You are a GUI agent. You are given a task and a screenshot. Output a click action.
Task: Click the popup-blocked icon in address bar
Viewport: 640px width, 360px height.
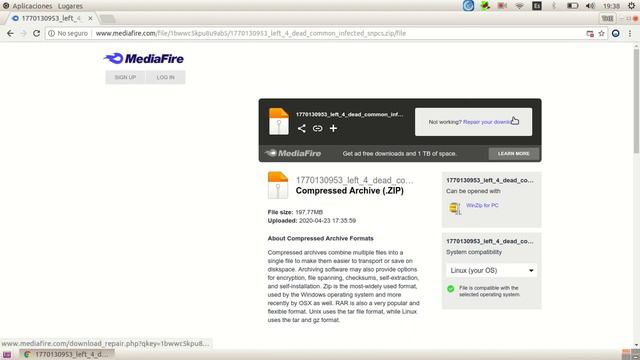click(590, 33)
